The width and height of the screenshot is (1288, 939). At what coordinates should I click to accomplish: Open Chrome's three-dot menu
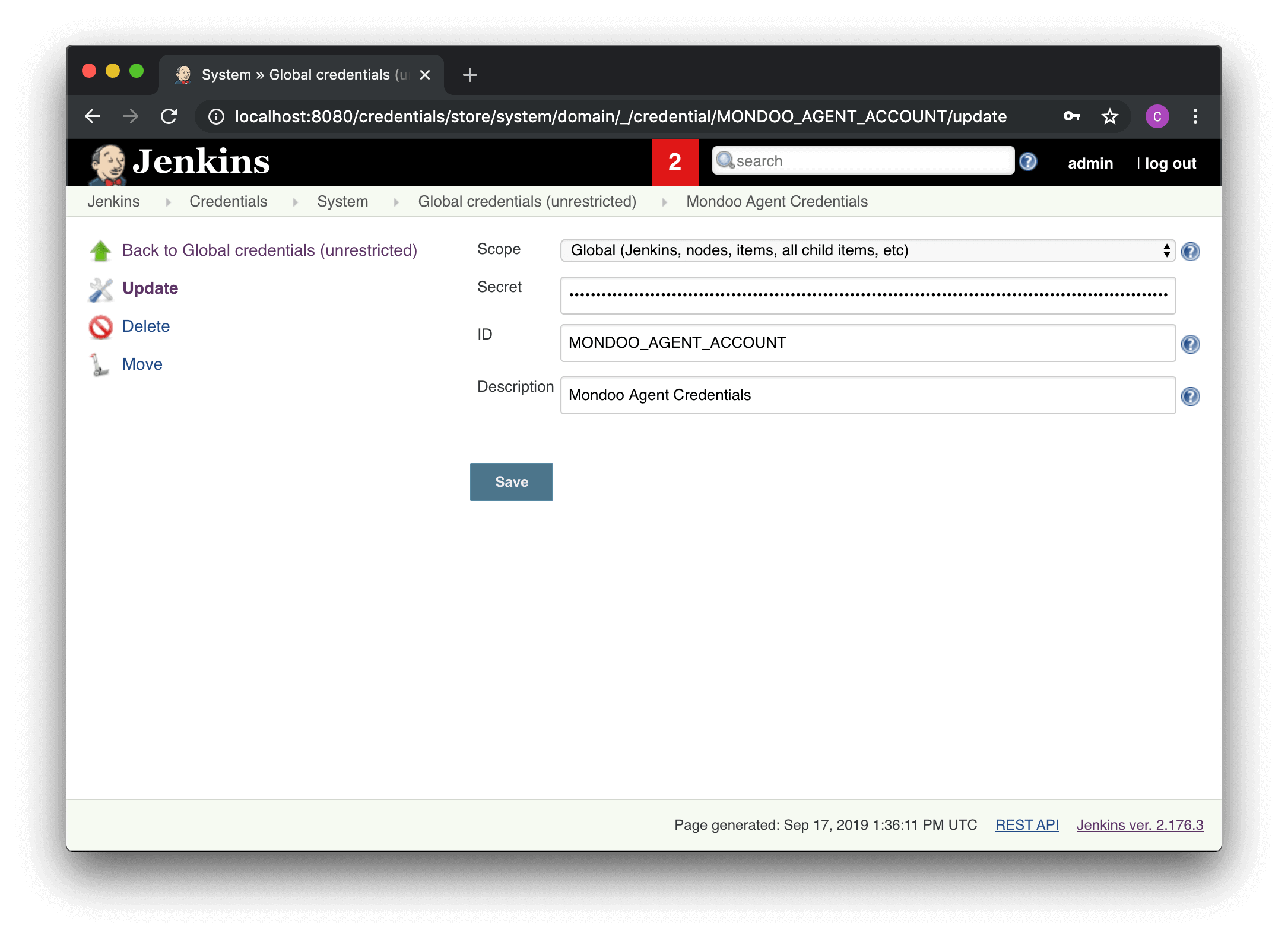pyautogui.click(x=1195, y=116)
